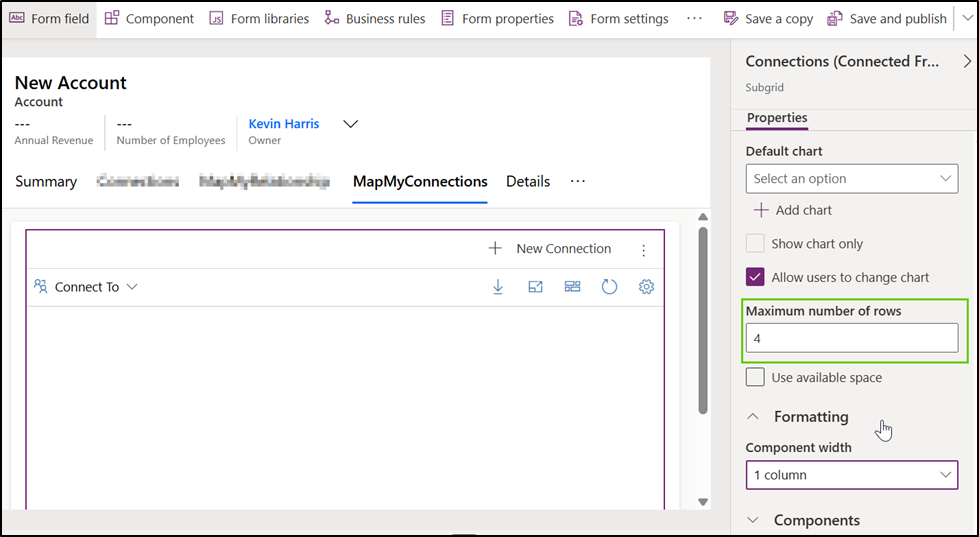
Task: Switch to the Summary tab
Action: (46, 182)
